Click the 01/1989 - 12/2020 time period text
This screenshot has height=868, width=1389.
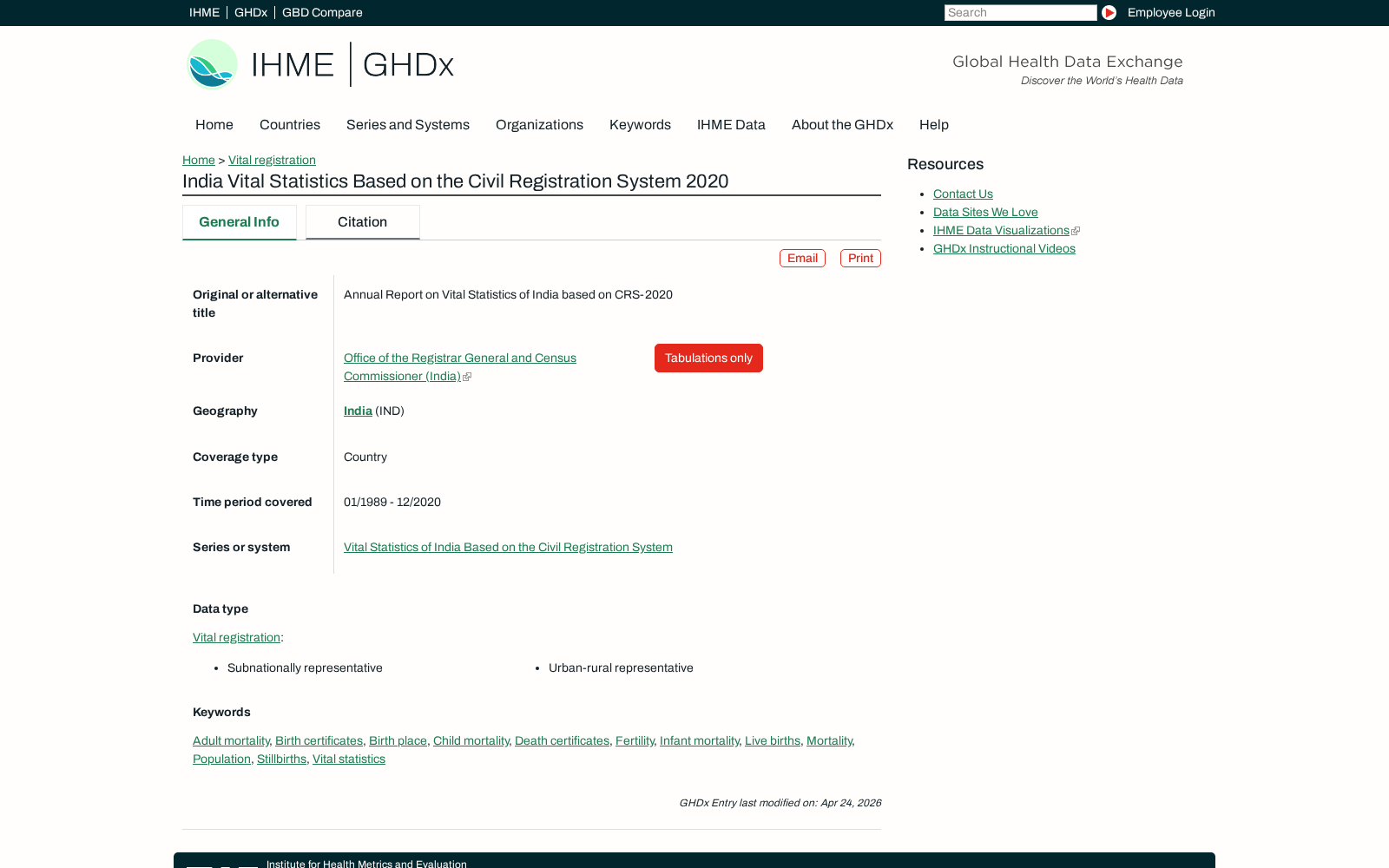click(x=392, y=502)
